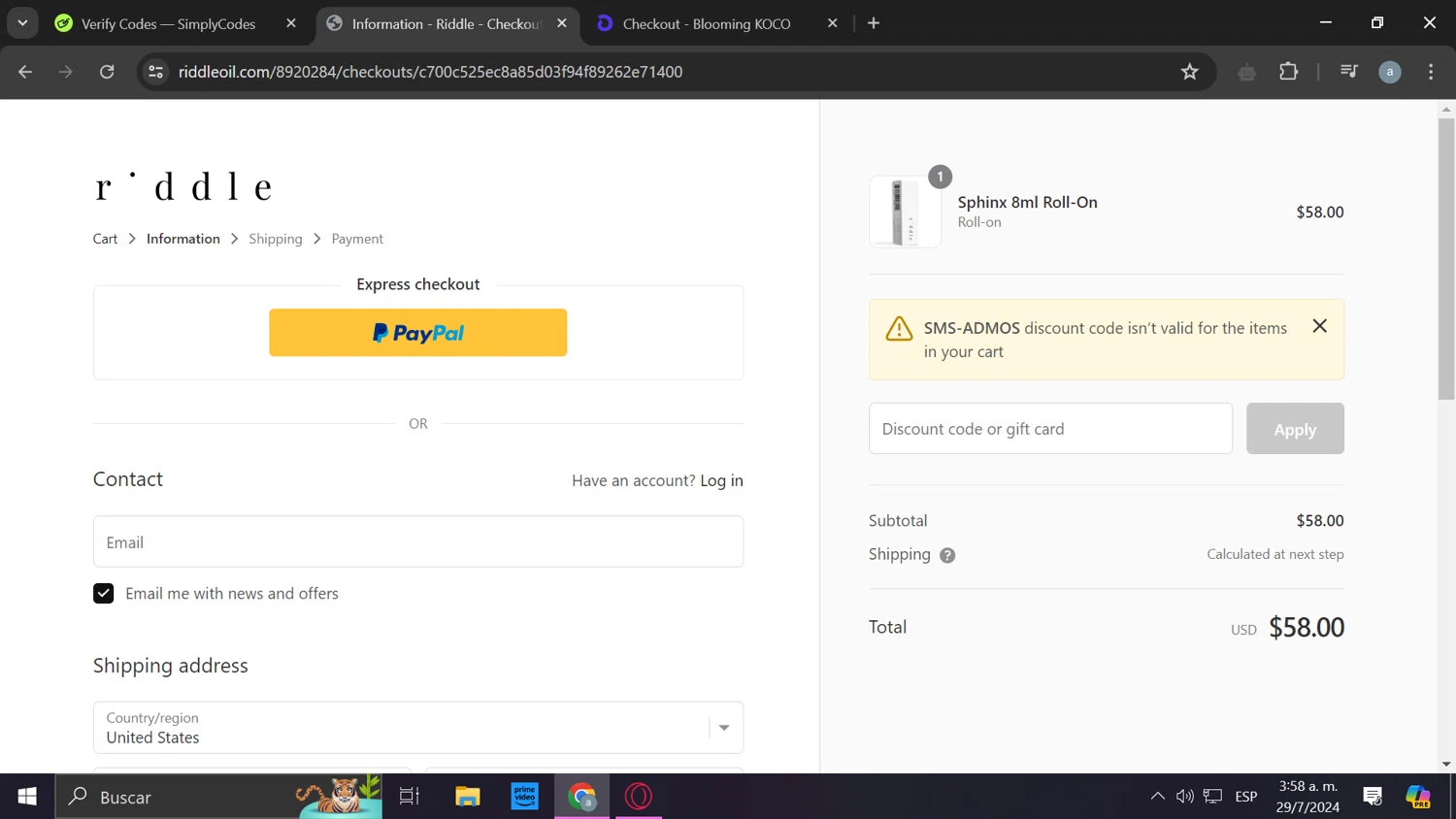
Task: Focus the Discount code or gift card field
Action: coord(1050,429)
